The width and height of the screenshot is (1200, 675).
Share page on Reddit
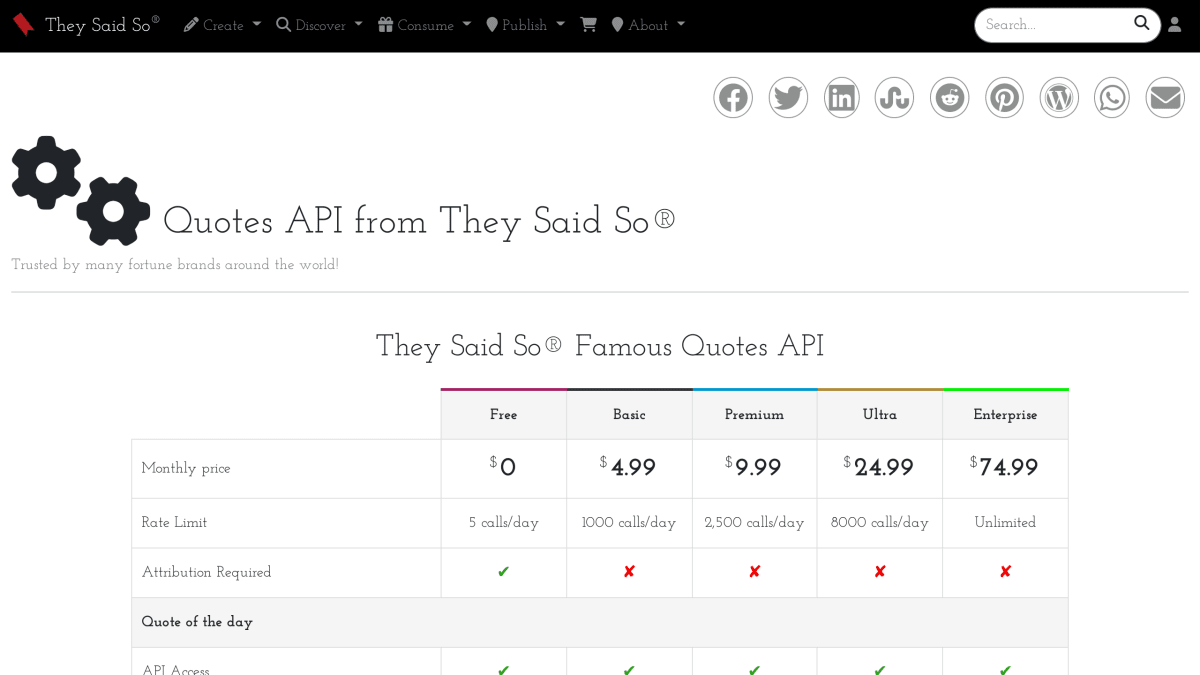tap(950, 98)
